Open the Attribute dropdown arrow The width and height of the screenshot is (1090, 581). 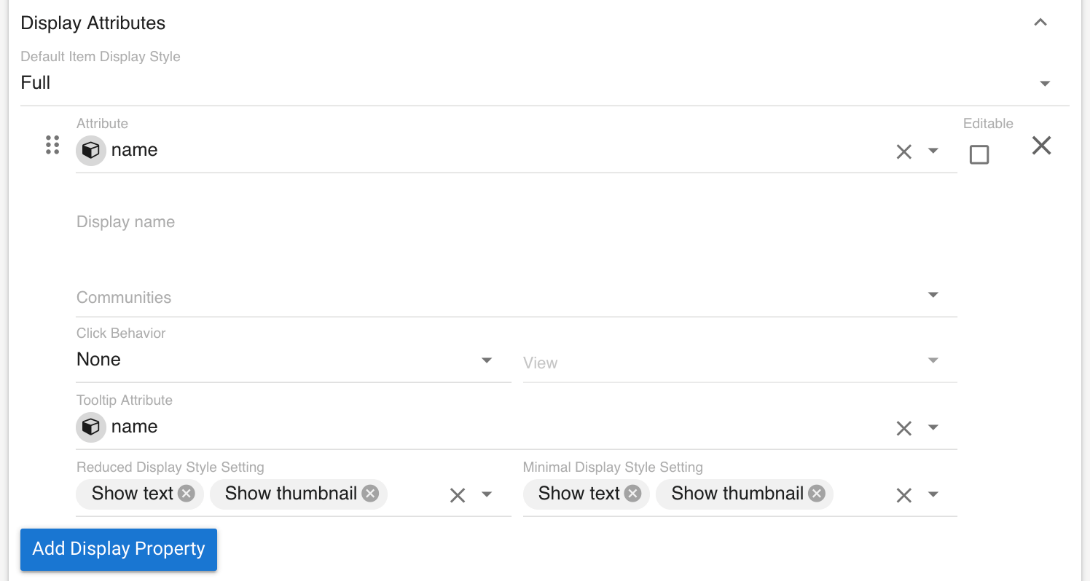[933, 151]
